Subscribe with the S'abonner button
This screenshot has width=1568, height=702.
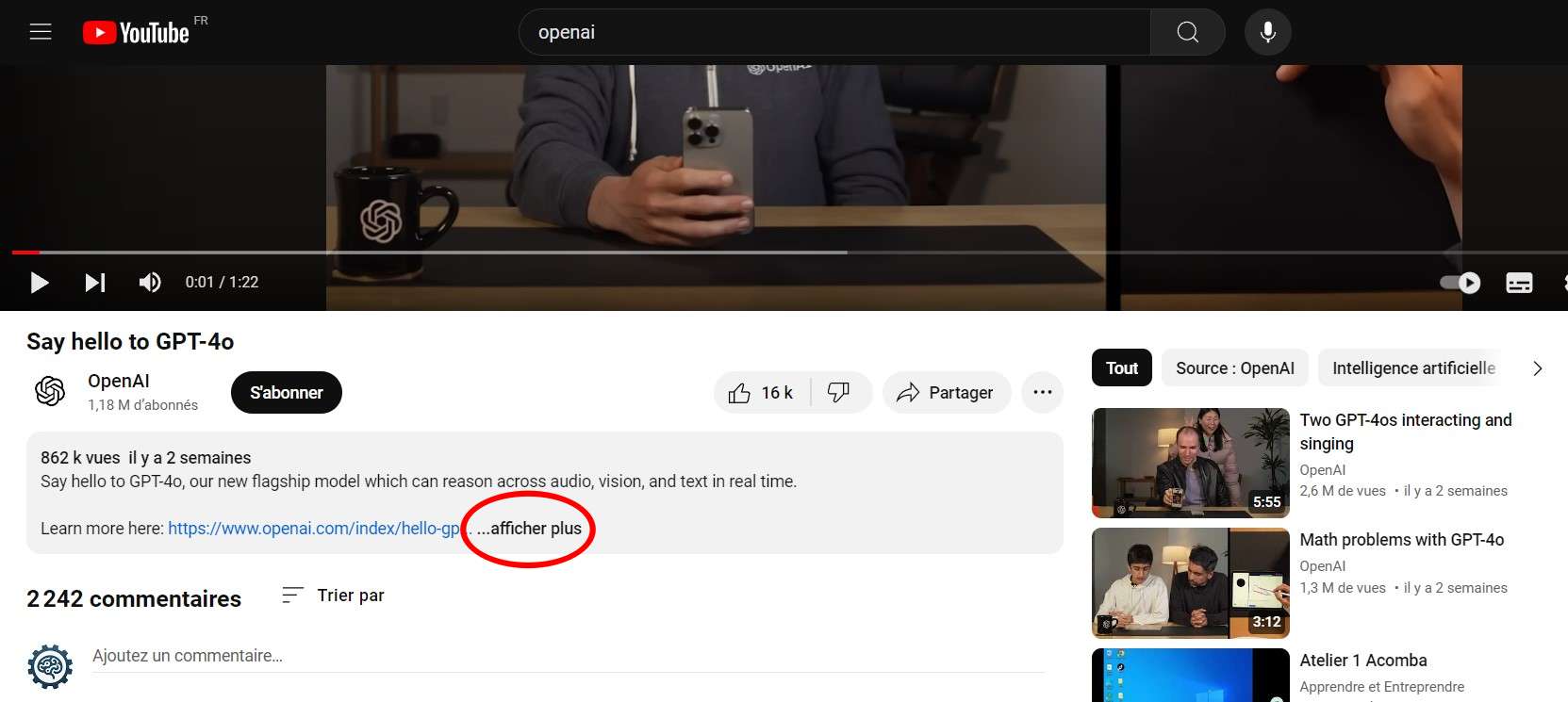(x=287, y=393)
